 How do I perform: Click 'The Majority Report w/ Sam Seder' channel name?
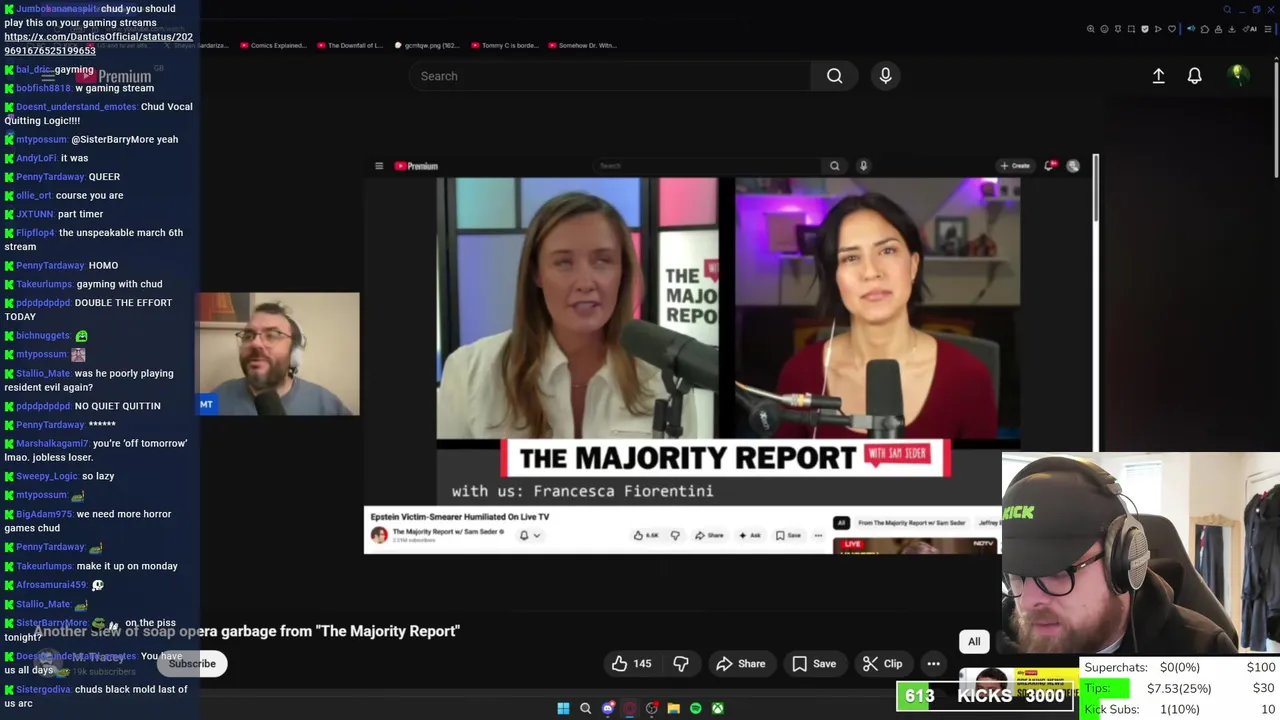tap(447, 532)
